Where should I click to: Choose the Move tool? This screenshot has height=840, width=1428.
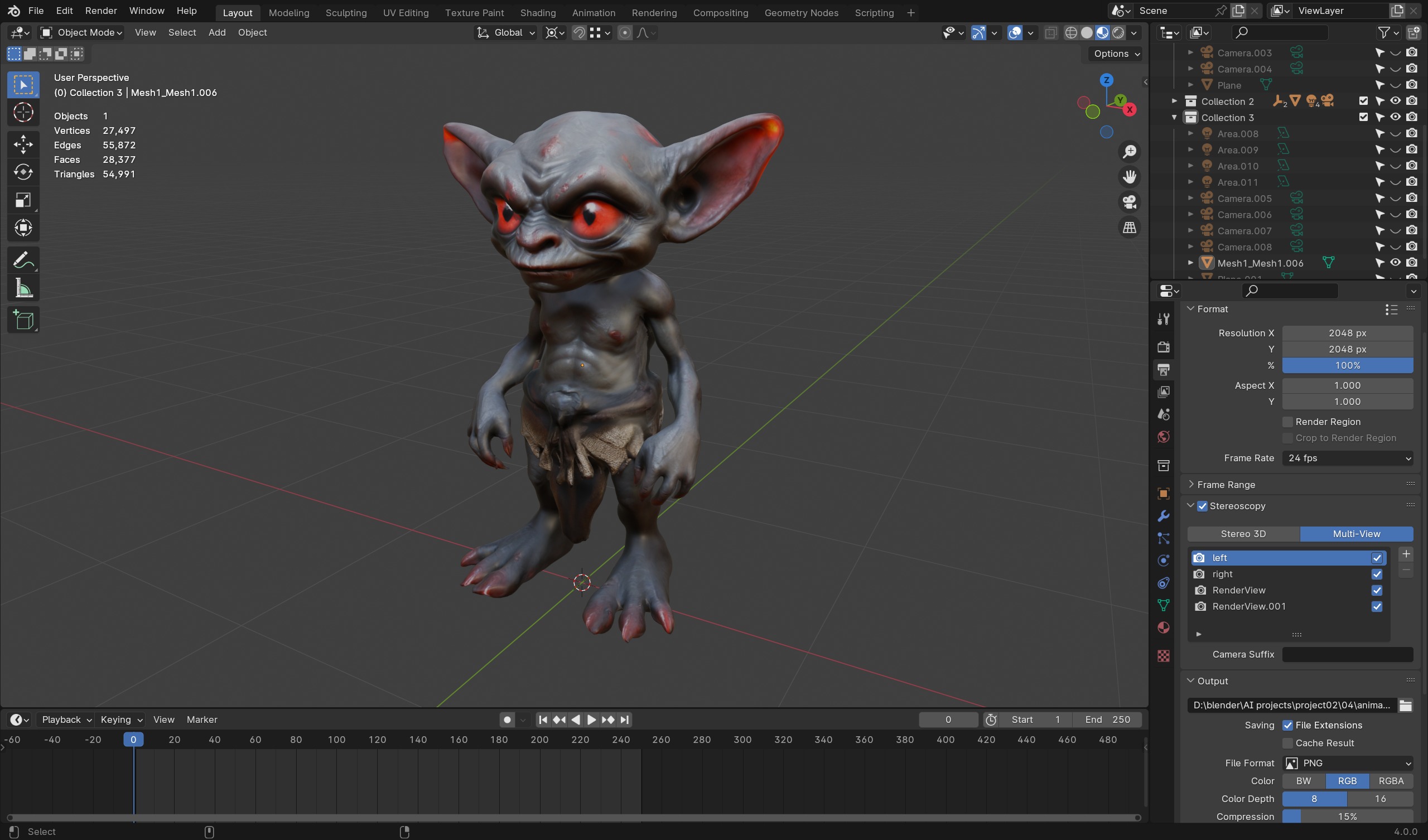coord(23,144)
